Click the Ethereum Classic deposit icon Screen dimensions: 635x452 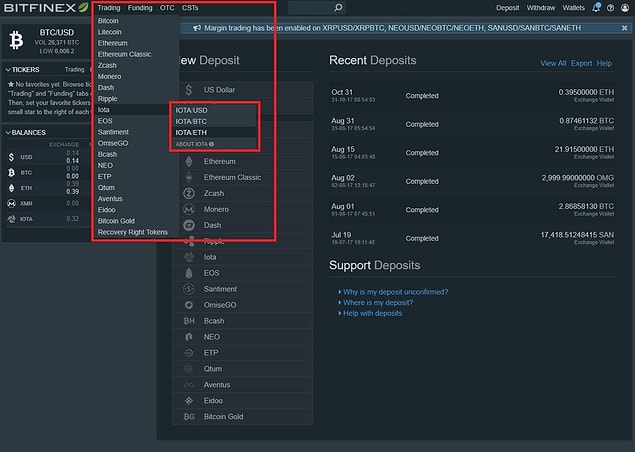coord(189,177)
